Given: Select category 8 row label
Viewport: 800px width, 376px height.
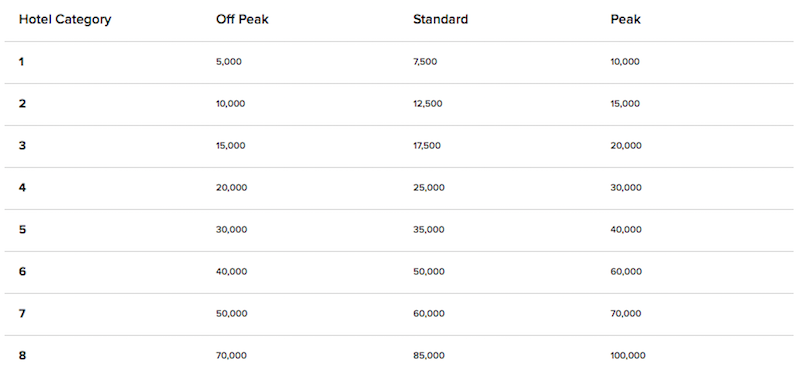Looking at the screenshot, I should coord(22,356).
